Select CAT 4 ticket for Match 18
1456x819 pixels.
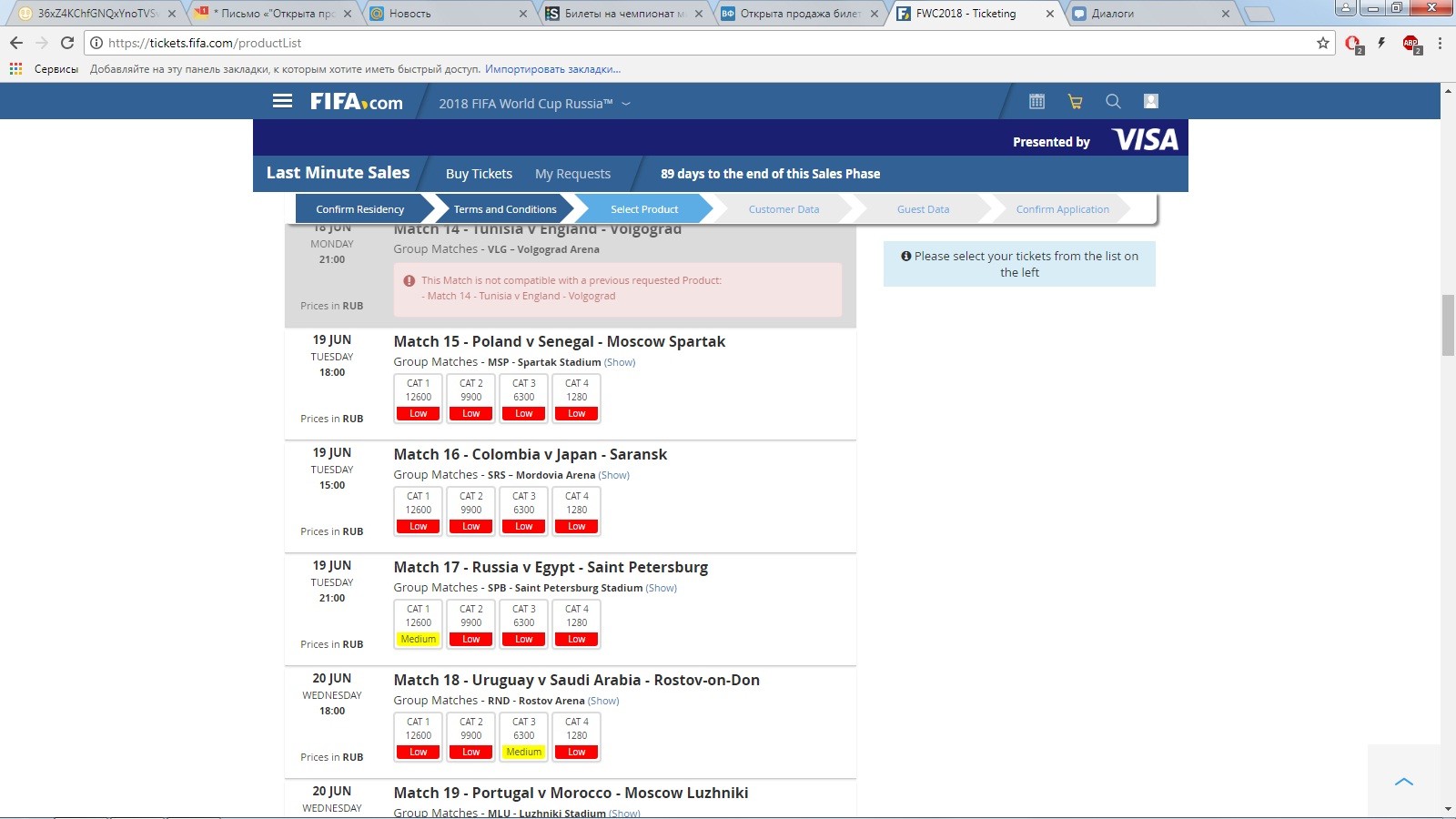click(577, 737)
